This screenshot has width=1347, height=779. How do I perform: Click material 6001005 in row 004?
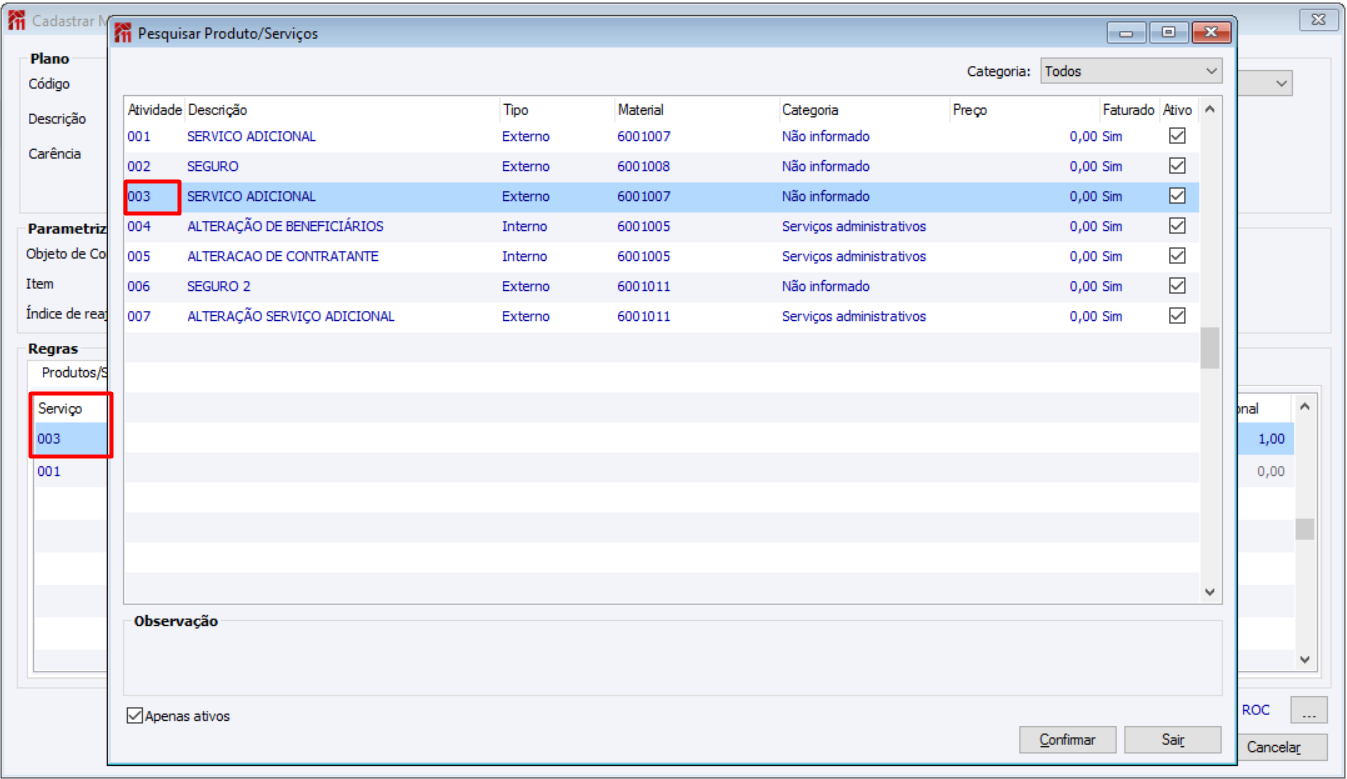(x=644, y=226)
